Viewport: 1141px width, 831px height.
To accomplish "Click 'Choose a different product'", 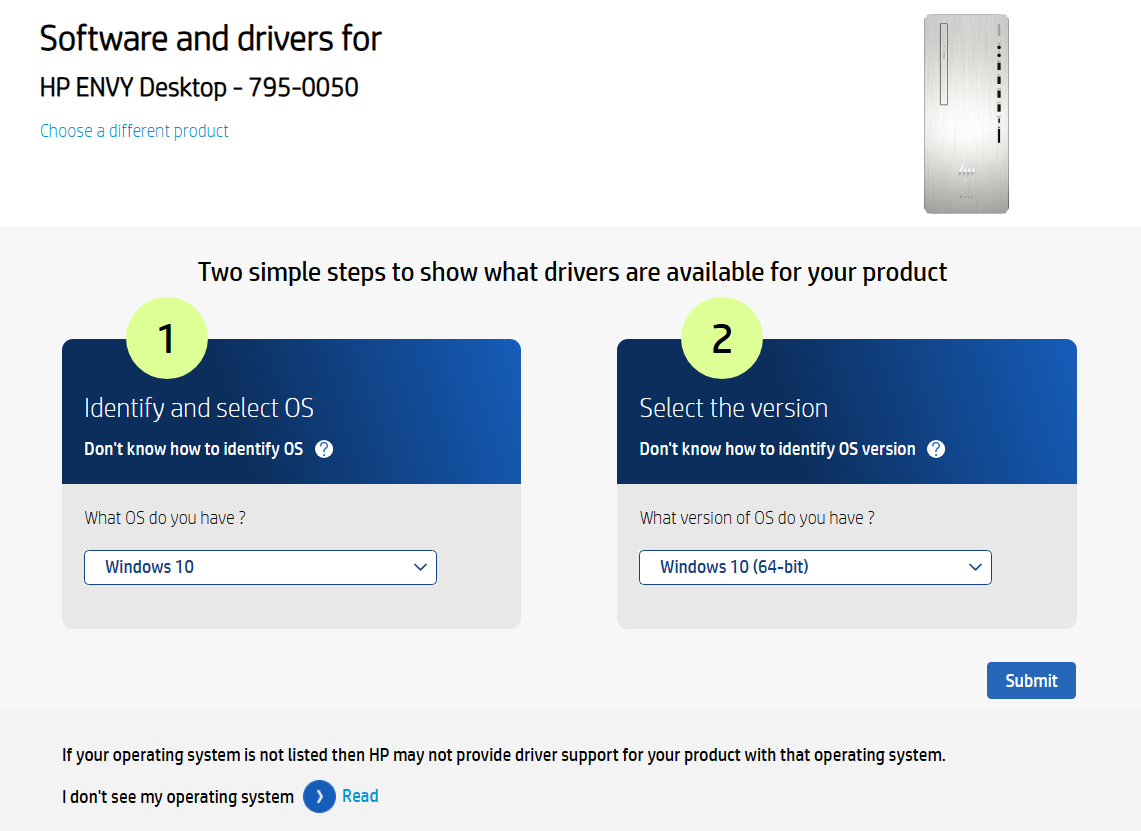I will click(x=134, y=131).
